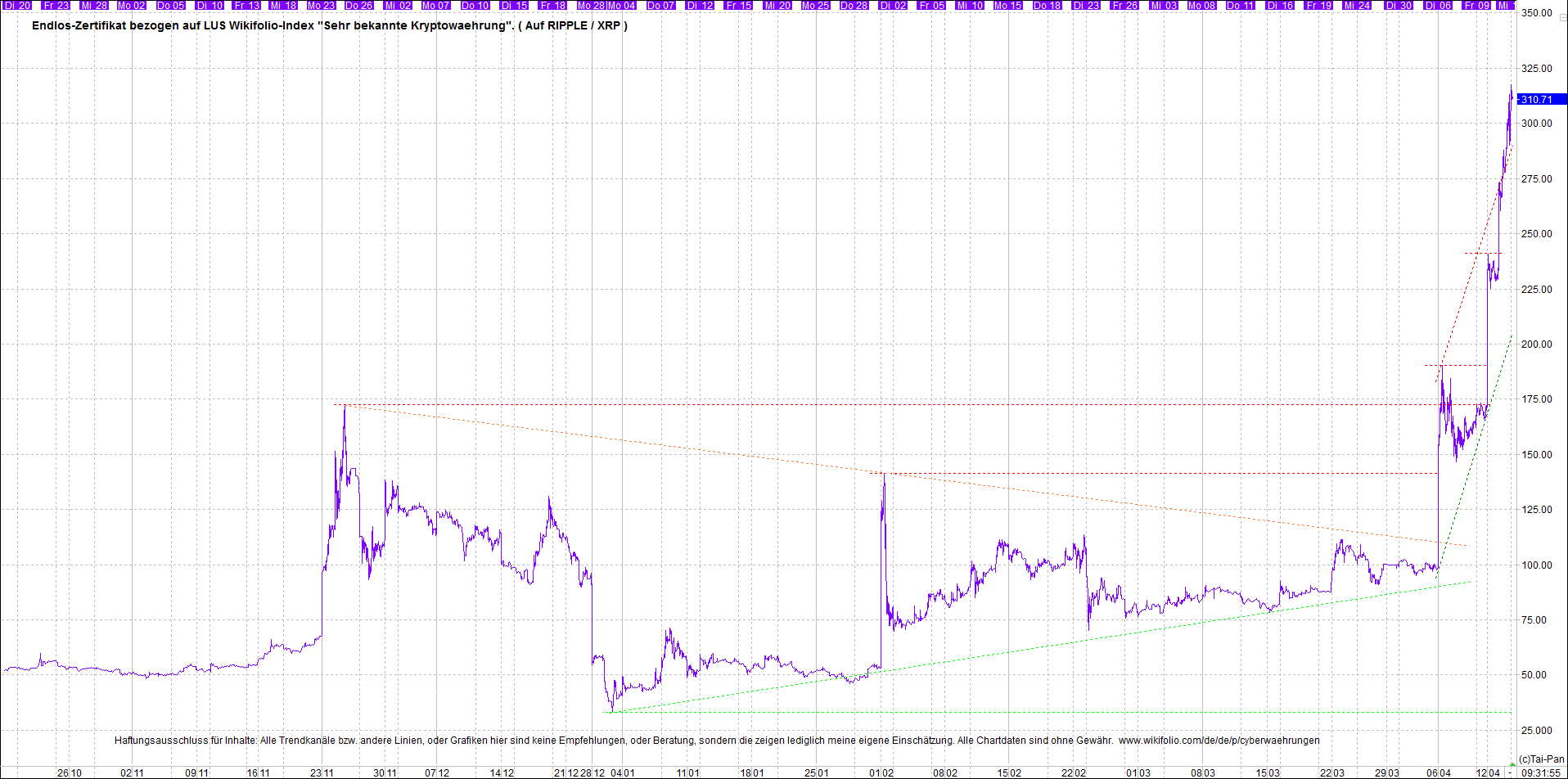The image size is (1568, 779).
Task: Click the (c)Tai-Pan copyright label
Action: (1541, 759)
